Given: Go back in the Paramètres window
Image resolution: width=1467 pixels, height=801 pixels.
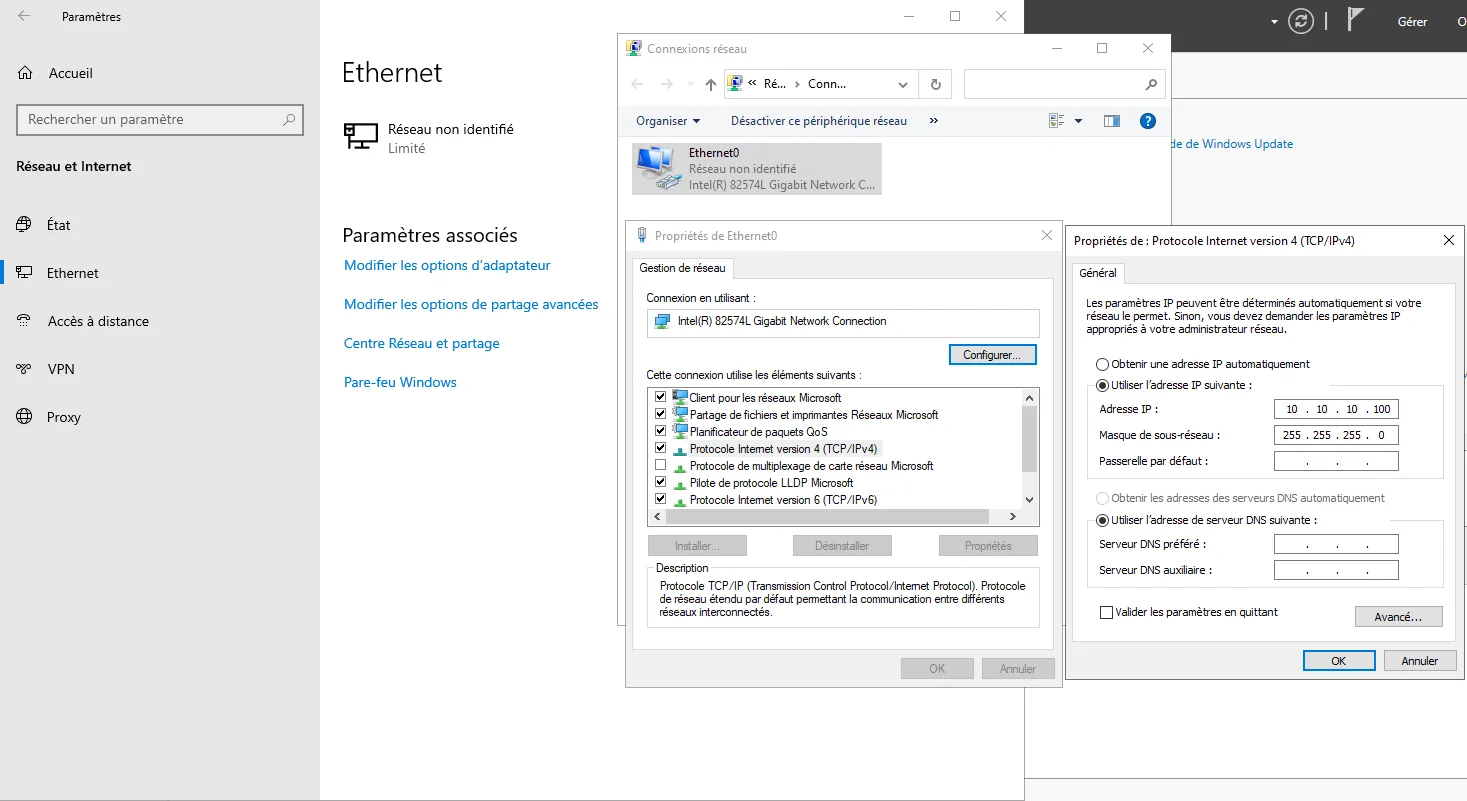Looking at the screenshot, I should point(24,17).
